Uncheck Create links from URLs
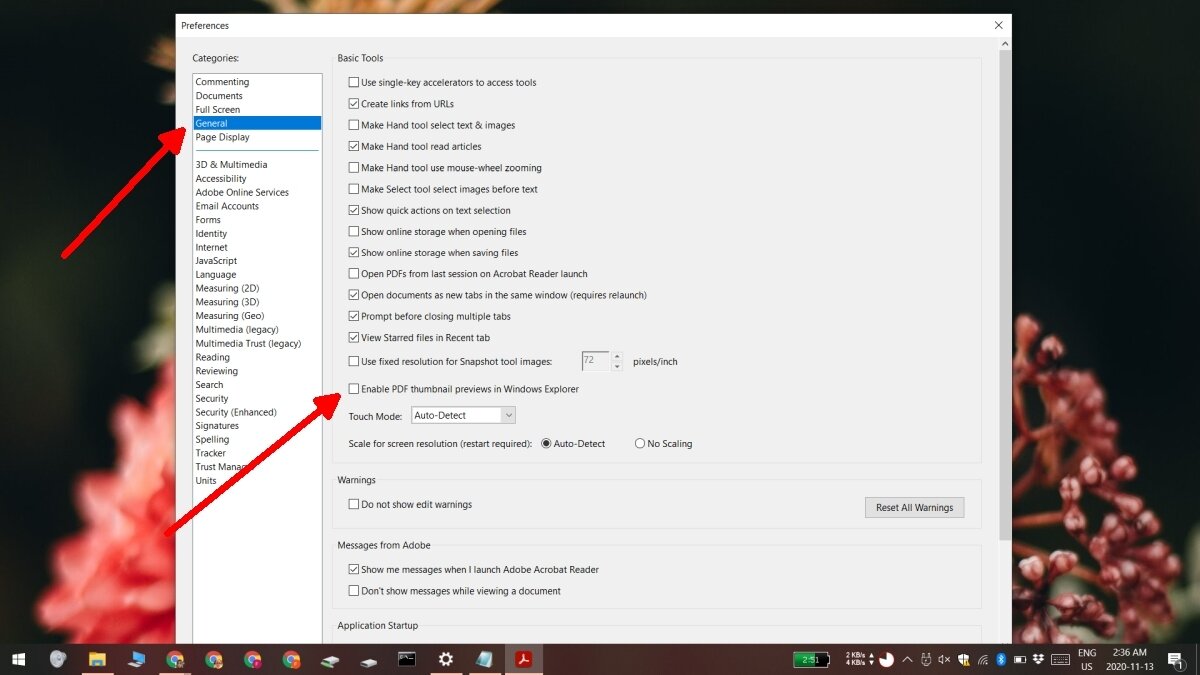 (354, 104)
